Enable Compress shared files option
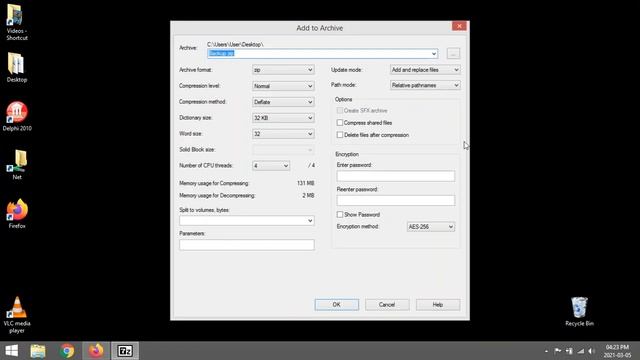 tap(340, 122)
